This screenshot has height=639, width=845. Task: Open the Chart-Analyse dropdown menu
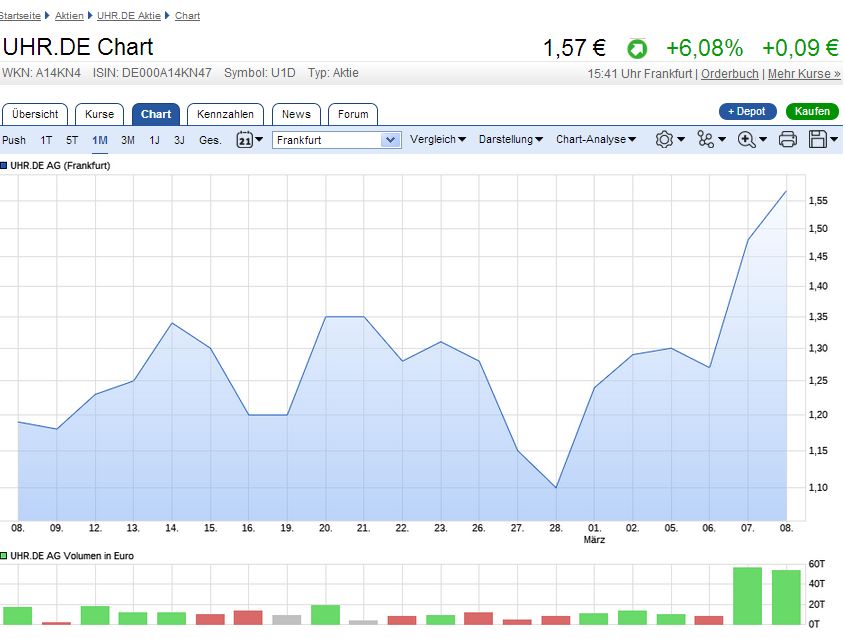click(x=596, y=140)
